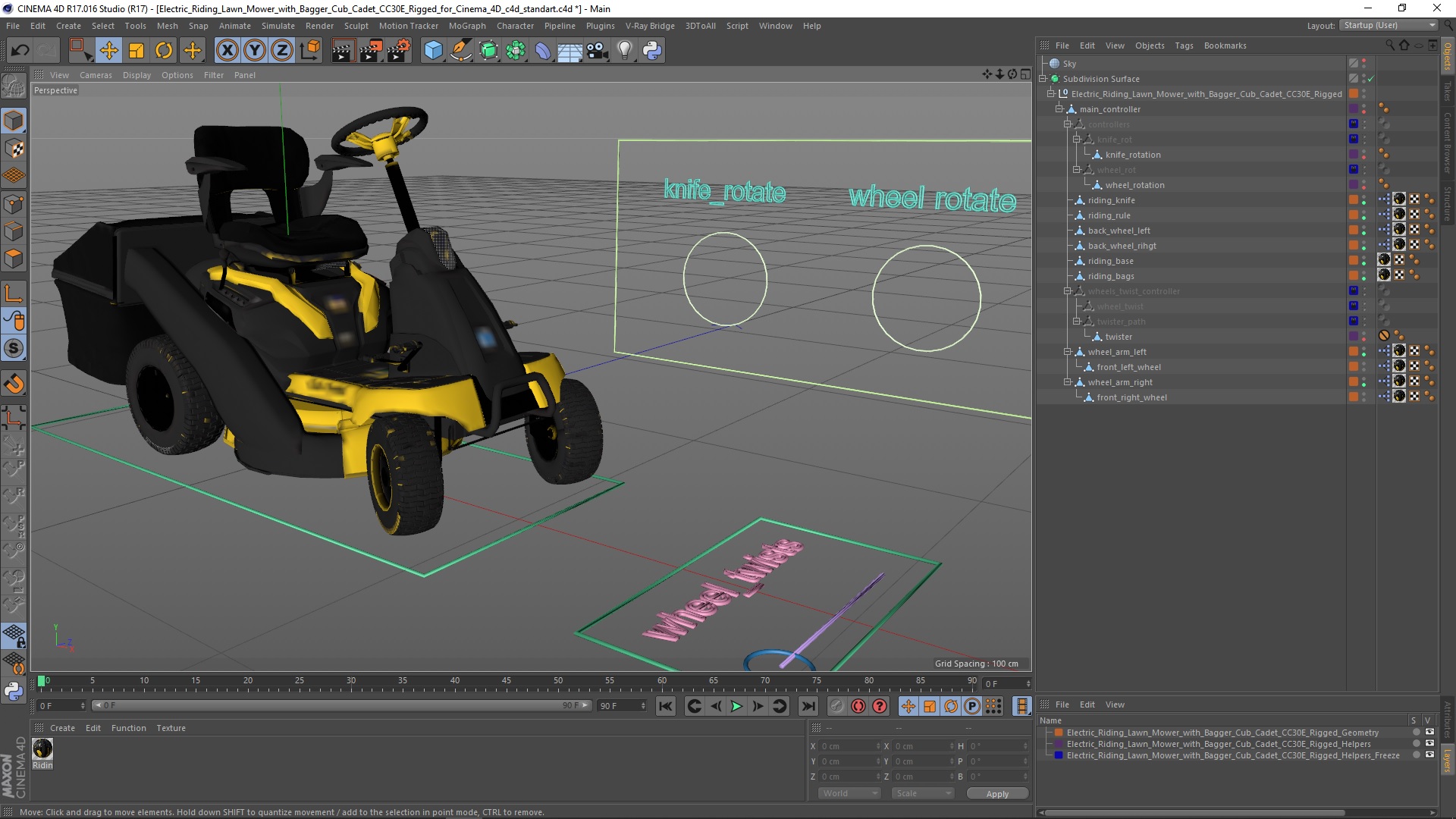The width and height of the screenshot is (1456, 819).
Task: Click the Floor environment icon
Action: (570, 51)
